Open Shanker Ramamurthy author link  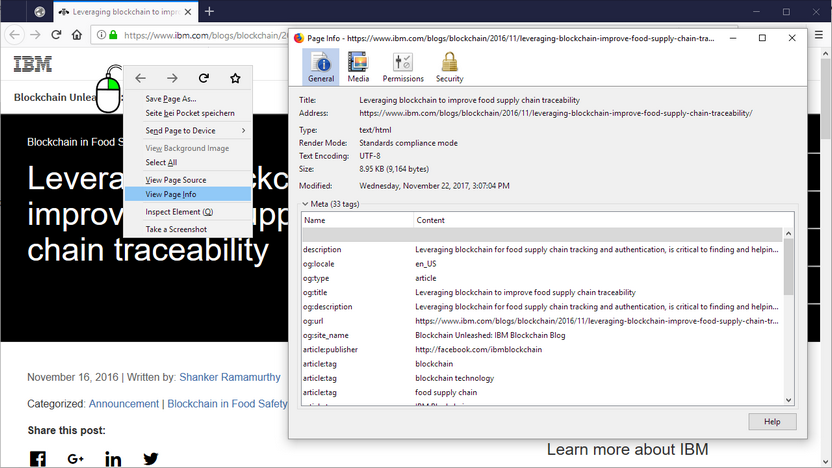click(x=230, y=377)
